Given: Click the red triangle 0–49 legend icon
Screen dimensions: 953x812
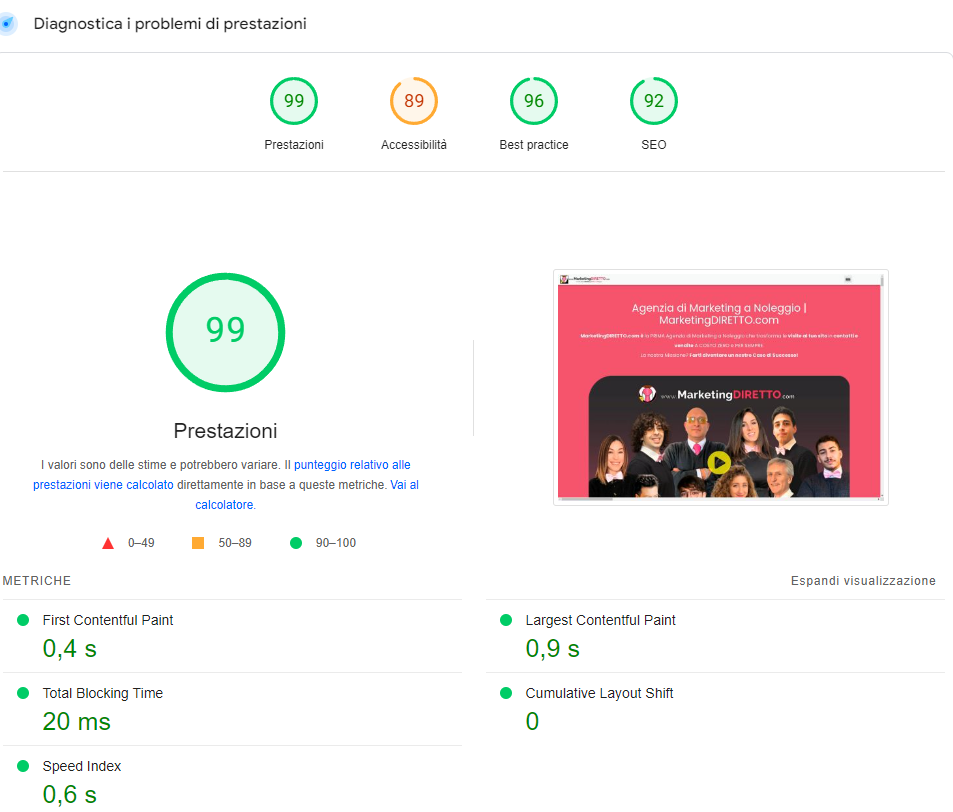Looking at the screenshot, I should coord(108,543).
